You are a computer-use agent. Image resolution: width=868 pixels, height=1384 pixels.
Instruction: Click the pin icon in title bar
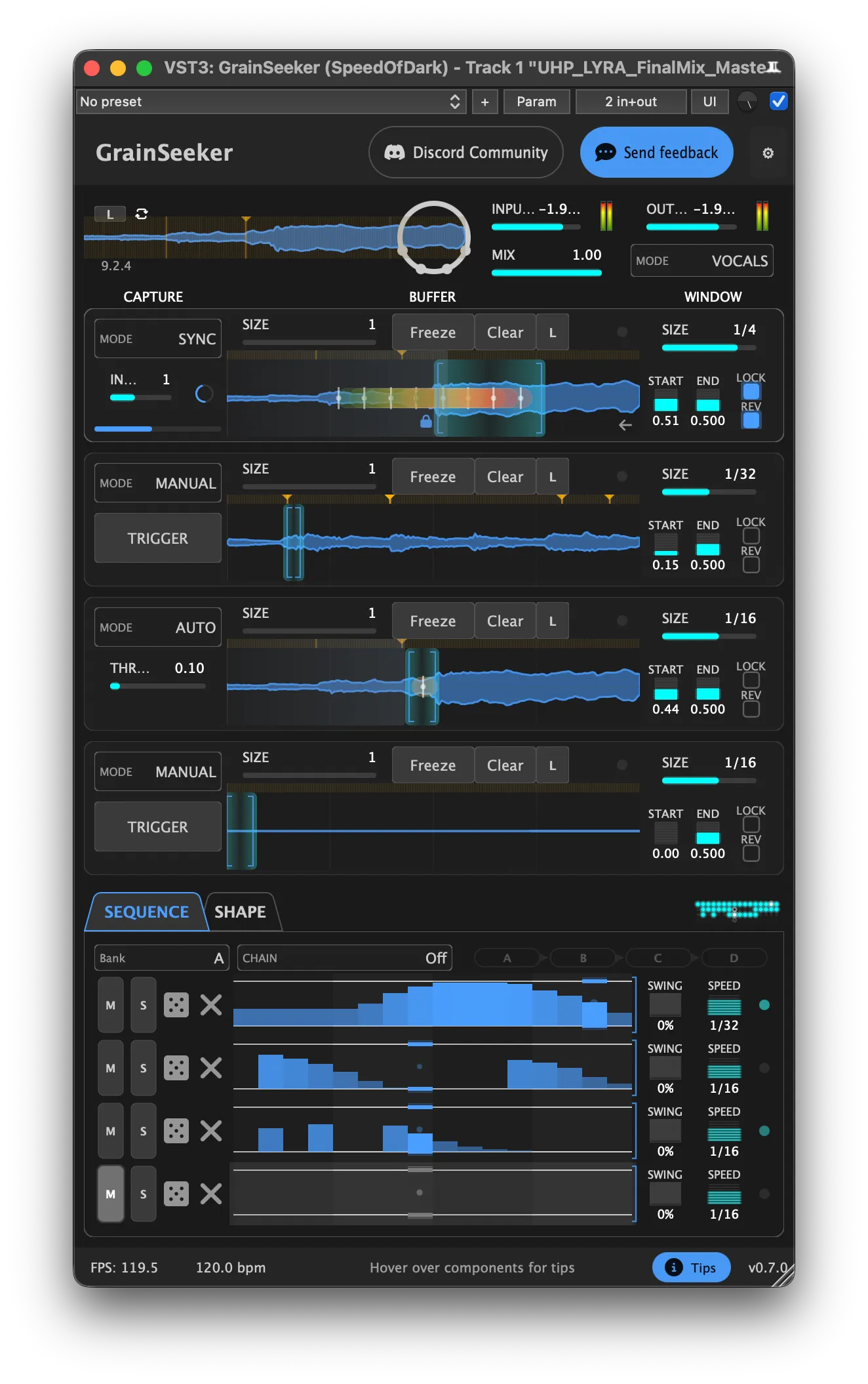tap(774, 67)
